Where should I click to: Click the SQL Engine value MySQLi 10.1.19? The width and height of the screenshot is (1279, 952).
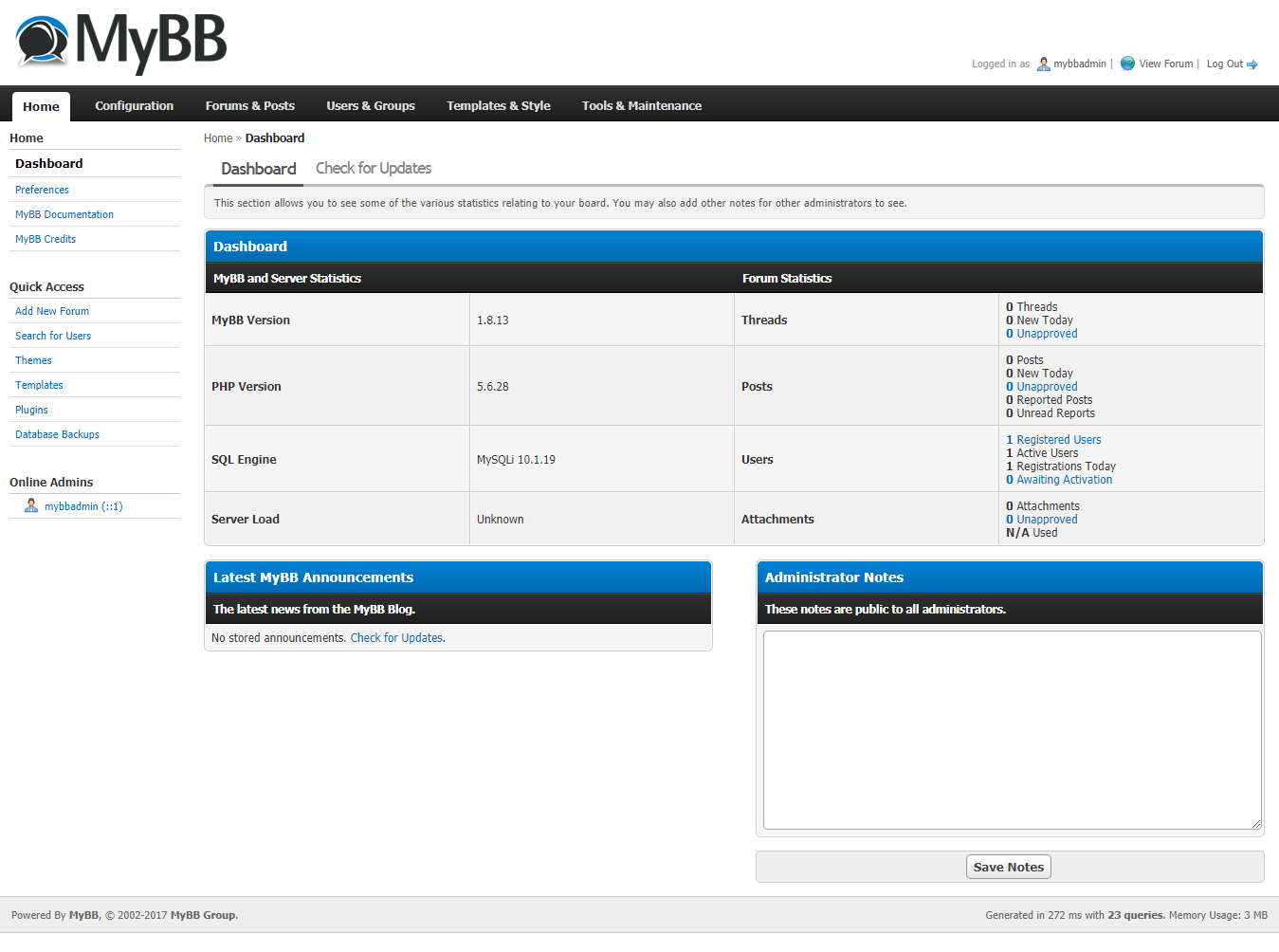[x=516, y=460]
